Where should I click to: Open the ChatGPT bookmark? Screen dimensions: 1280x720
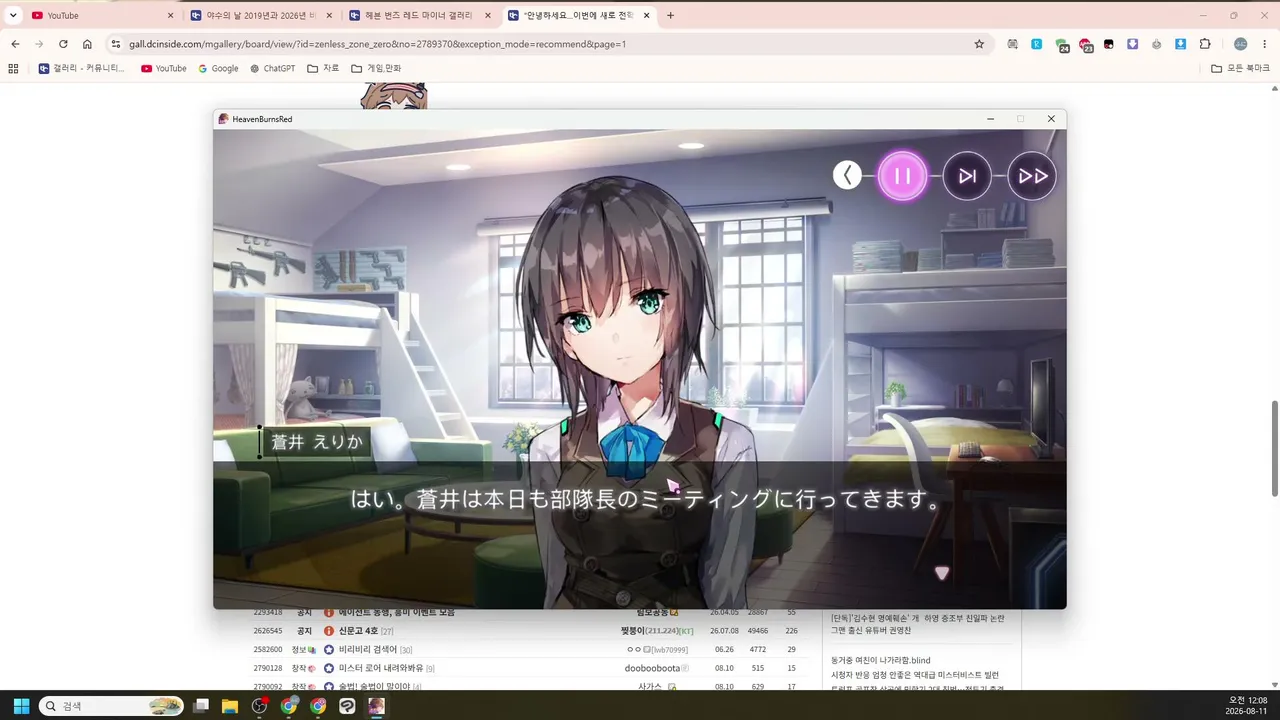(273, 68)
